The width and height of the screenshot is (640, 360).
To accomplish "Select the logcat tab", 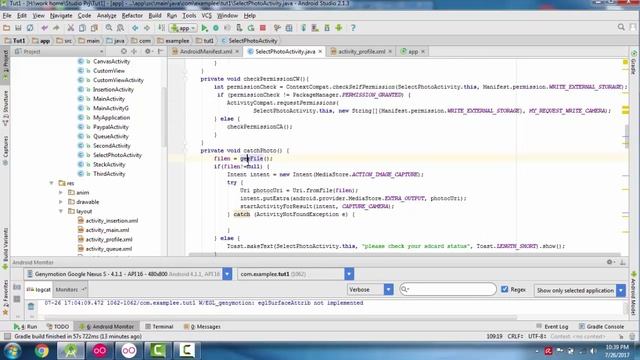I will click(x=39, y=289).
